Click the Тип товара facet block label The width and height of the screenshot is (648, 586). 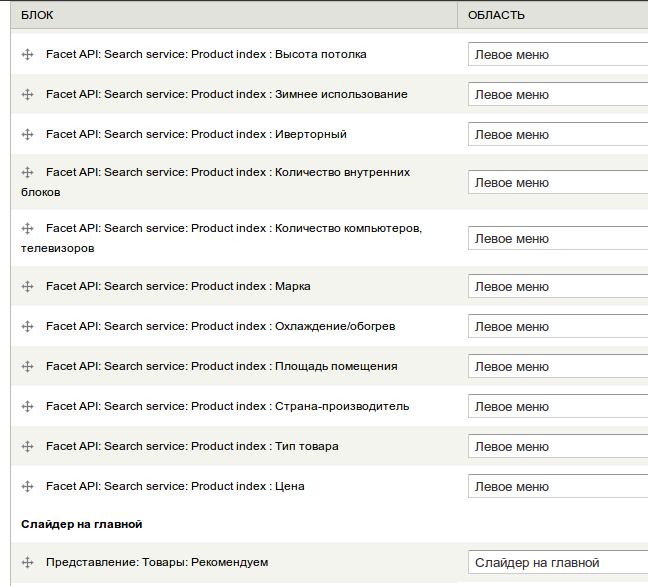[192, 446]
